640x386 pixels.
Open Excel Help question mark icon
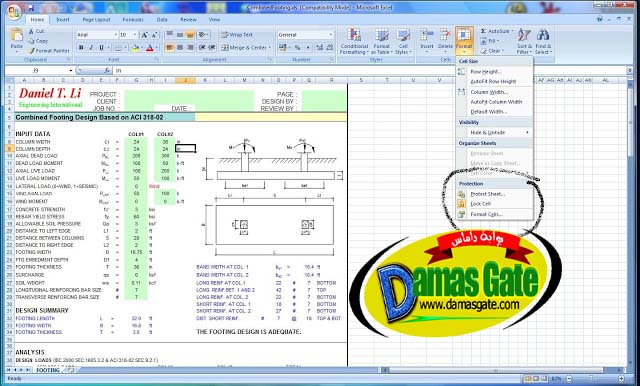[600, 19]
